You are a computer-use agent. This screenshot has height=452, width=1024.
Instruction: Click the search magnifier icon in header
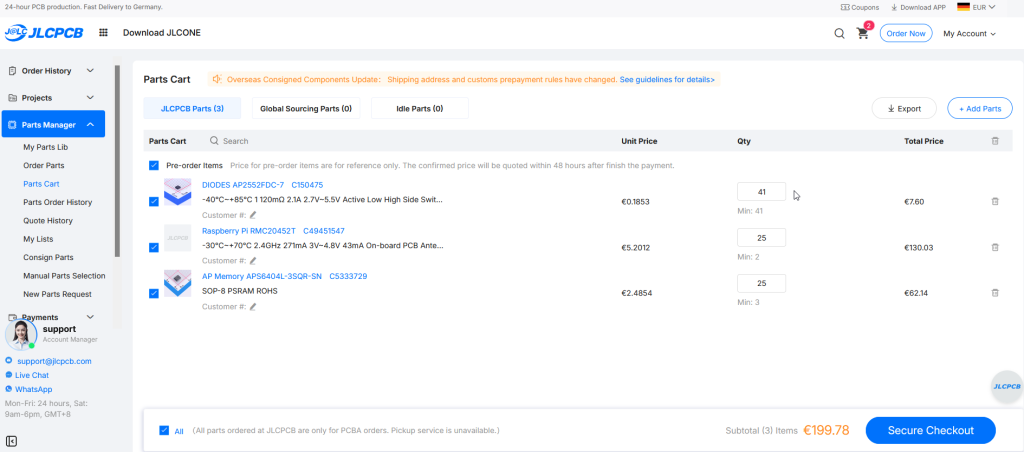pos(839,33)
